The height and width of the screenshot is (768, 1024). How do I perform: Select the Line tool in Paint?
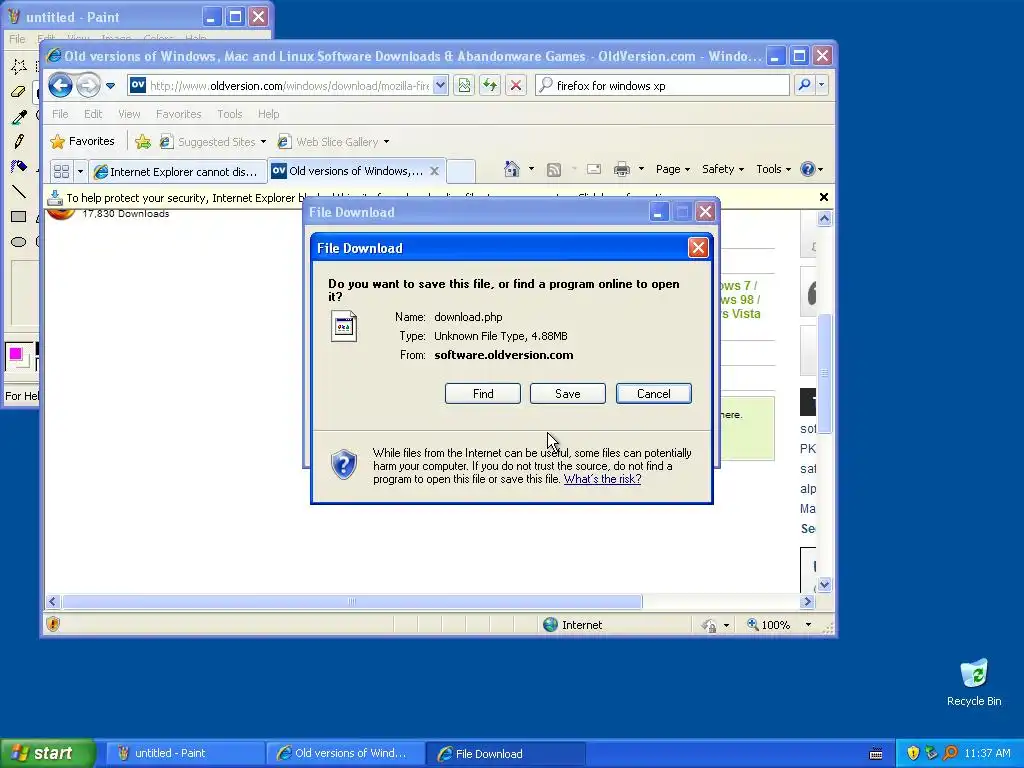[x=19, y=191]
